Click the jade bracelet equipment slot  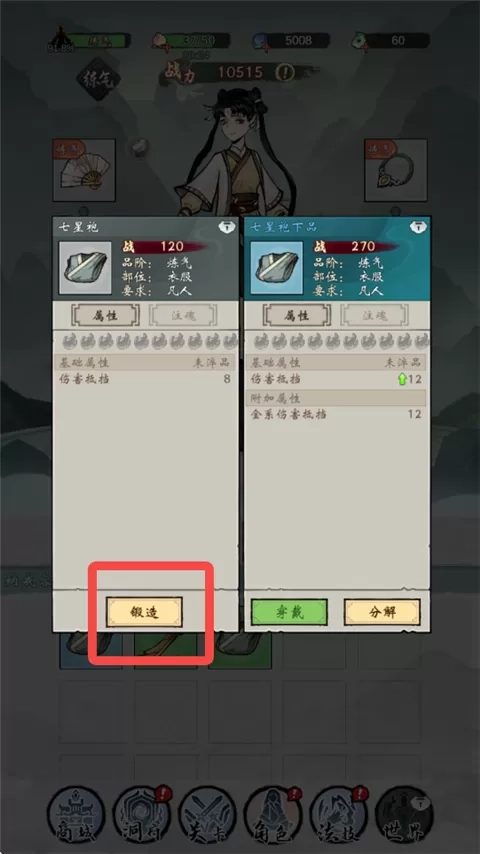click(396, 170)
